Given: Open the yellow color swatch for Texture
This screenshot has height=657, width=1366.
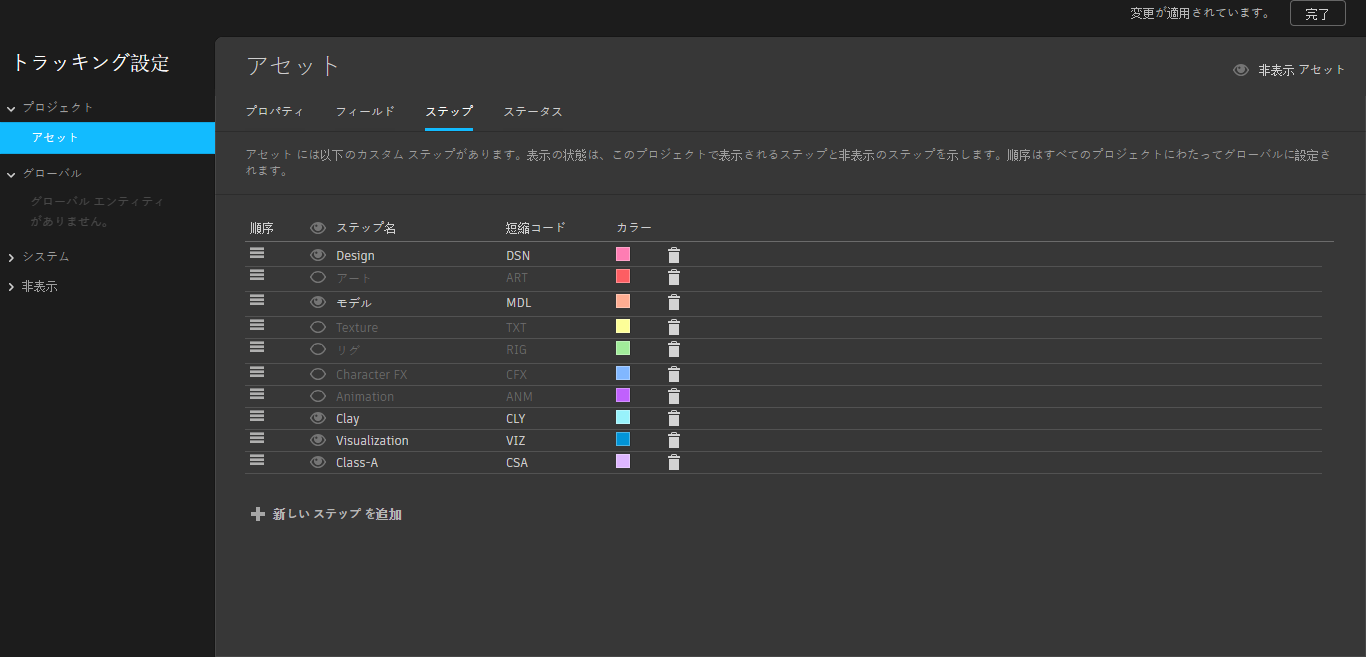Looking at the screenshot, I should [x=623, y=326].
